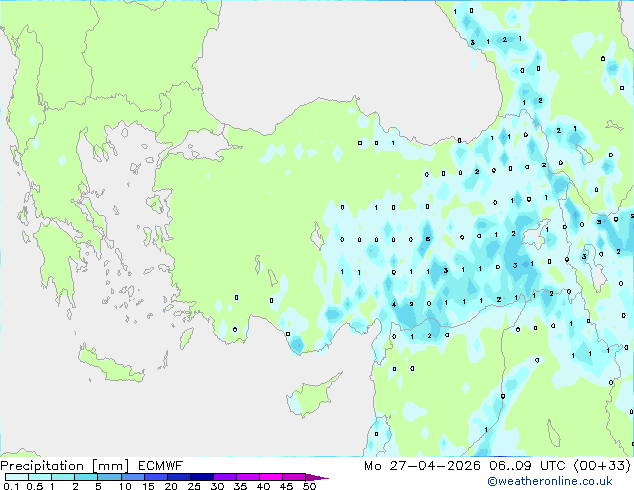Click the '25' legend scale label

[194, 486]
